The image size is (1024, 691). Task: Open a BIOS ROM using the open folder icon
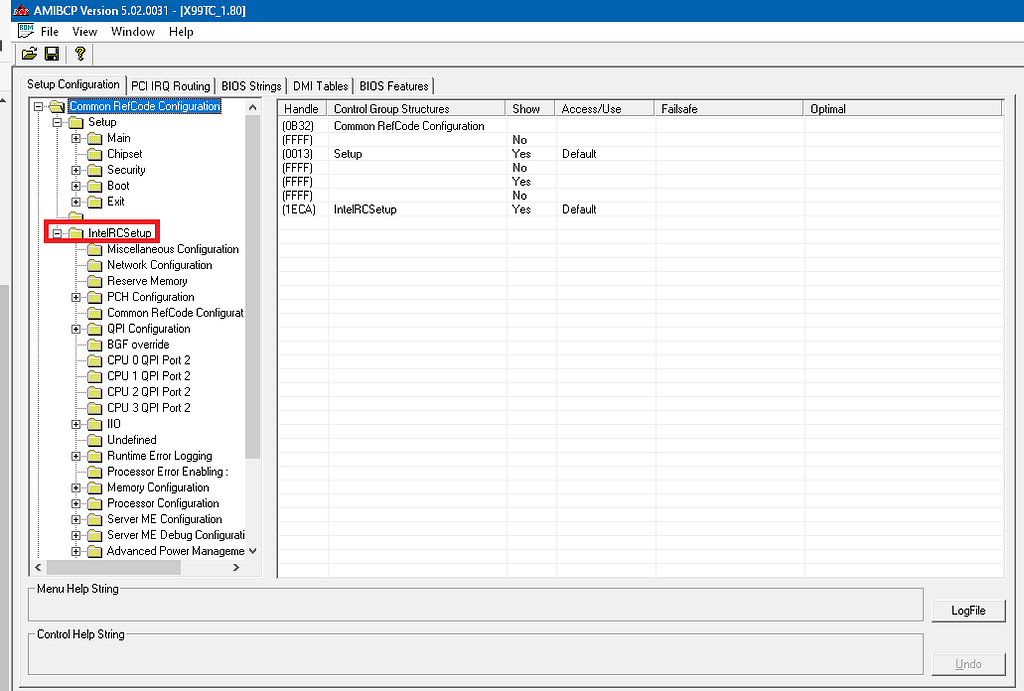[x=29, y=53]
